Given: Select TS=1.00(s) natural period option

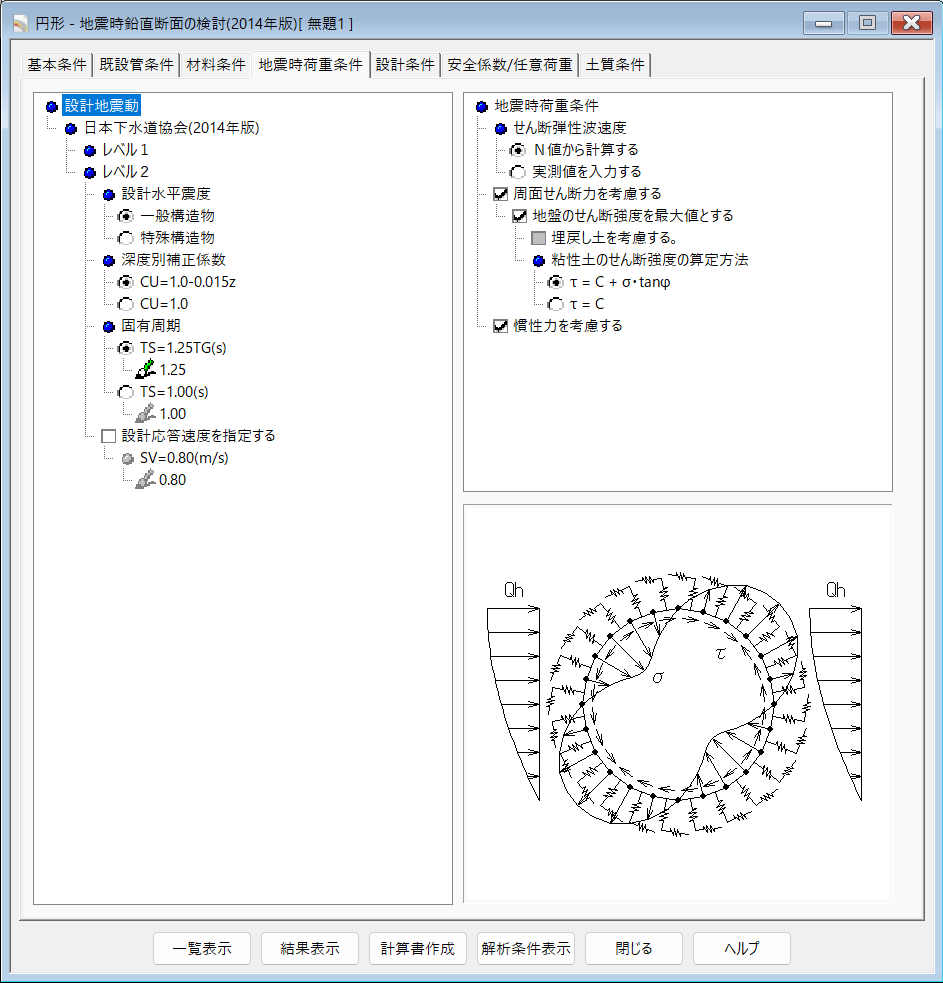Looking at the screenshot, I should click(x=126, y=392).
